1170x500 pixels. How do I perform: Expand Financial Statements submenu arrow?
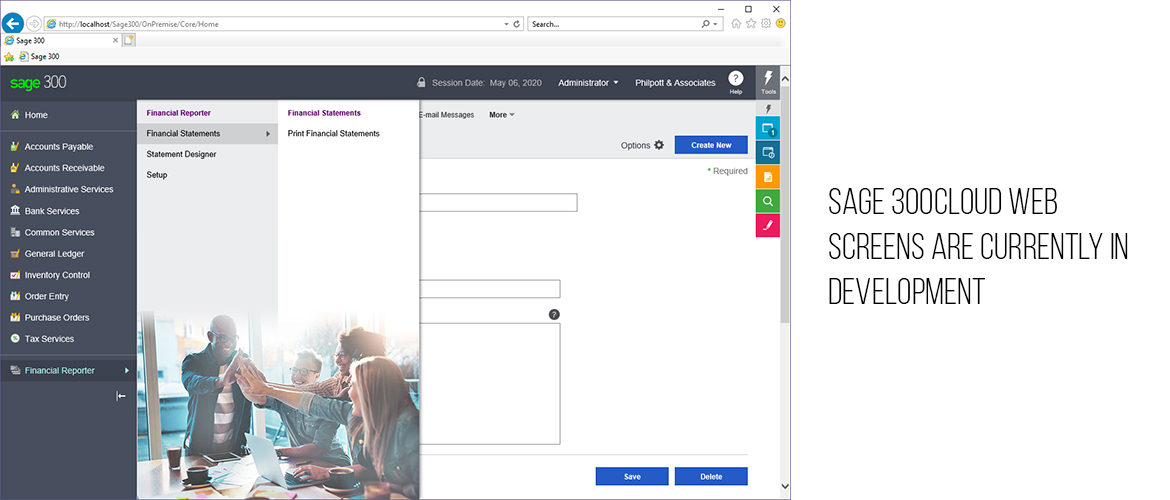click(268, 134)
